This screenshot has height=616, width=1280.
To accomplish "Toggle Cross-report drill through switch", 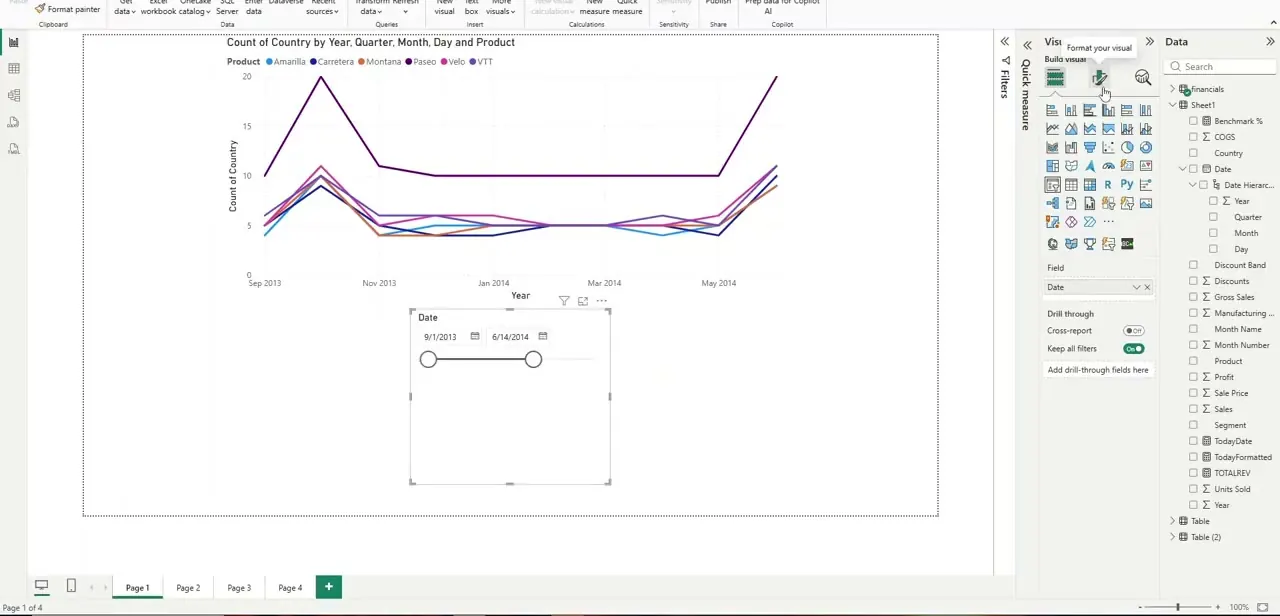I will pos(1133,331).
